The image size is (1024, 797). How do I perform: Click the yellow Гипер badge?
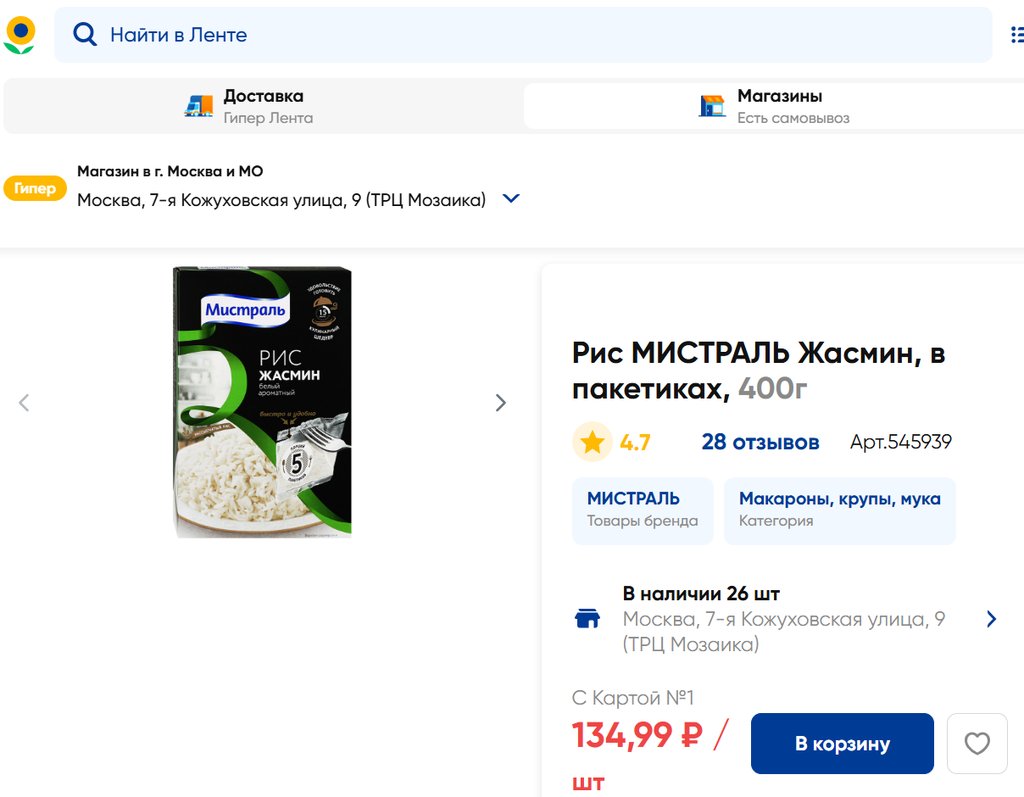35,188
